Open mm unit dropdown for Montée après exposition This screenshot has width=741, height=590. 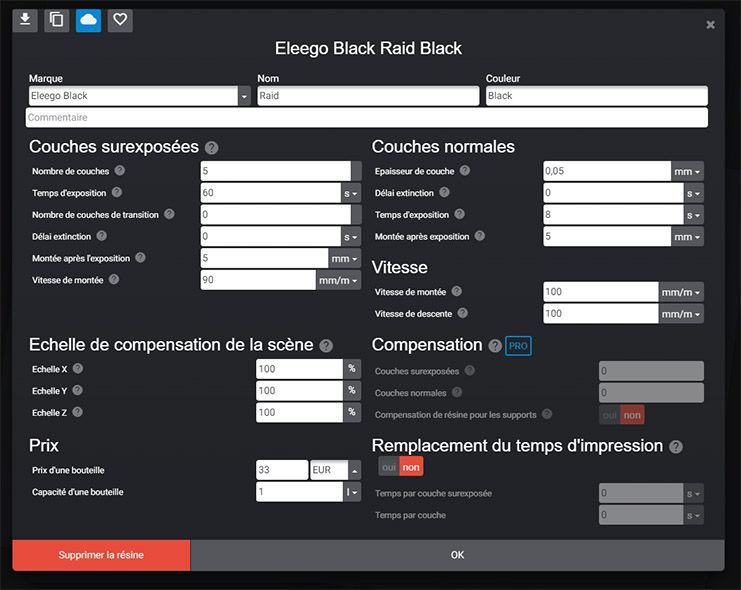pos(688,236)
